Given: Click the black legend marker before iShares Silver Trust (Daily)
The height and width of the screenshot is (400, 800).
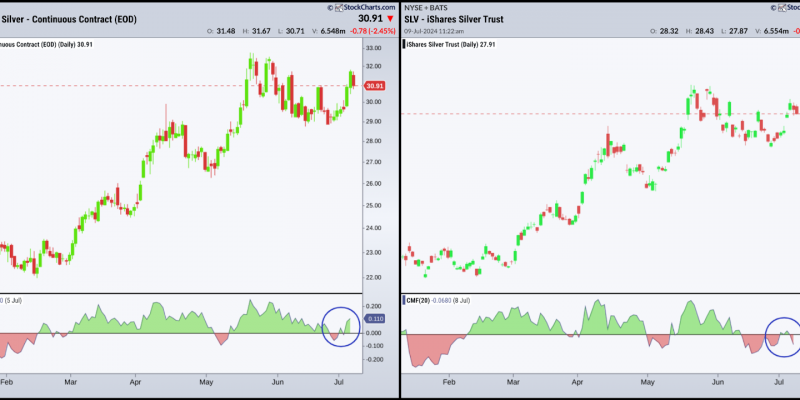Looking at the screenshot, I should click(404, 44).
